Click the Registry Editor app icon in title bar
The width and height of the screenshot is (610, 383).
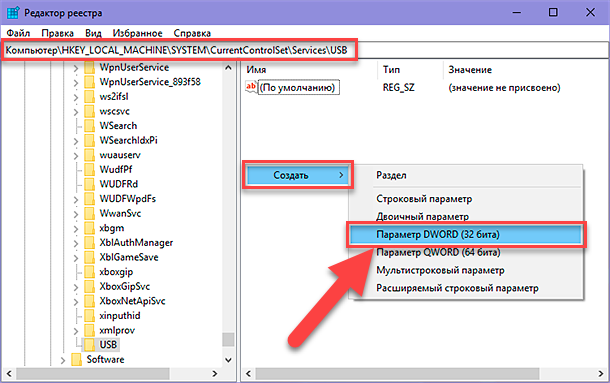click(13, 12)
